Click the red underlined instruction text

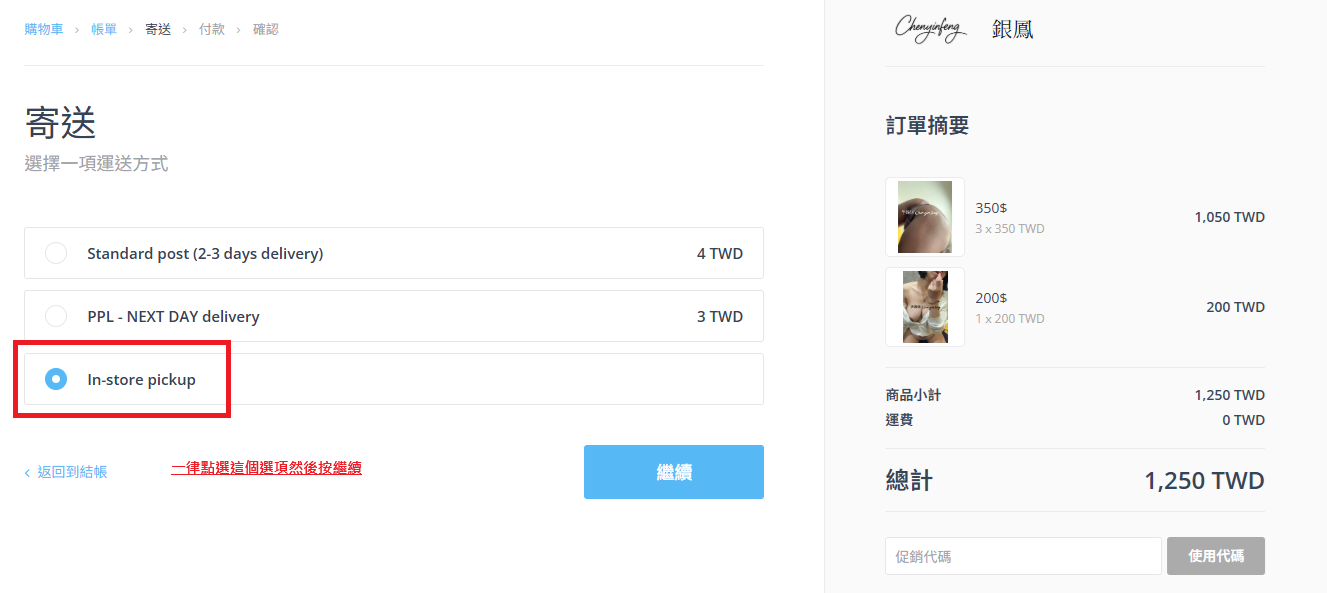(266, 467)
